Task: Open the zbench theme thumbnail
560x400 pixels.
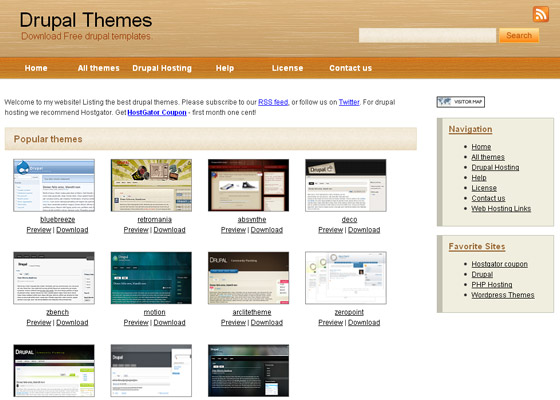Action: tap(54, 278)
